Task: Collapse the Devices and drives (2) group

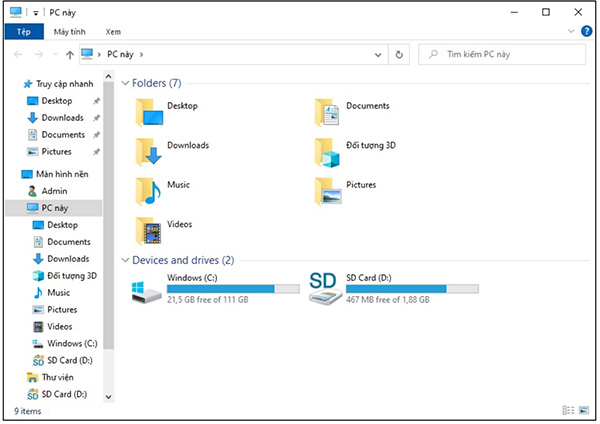Action: [125, 260]
